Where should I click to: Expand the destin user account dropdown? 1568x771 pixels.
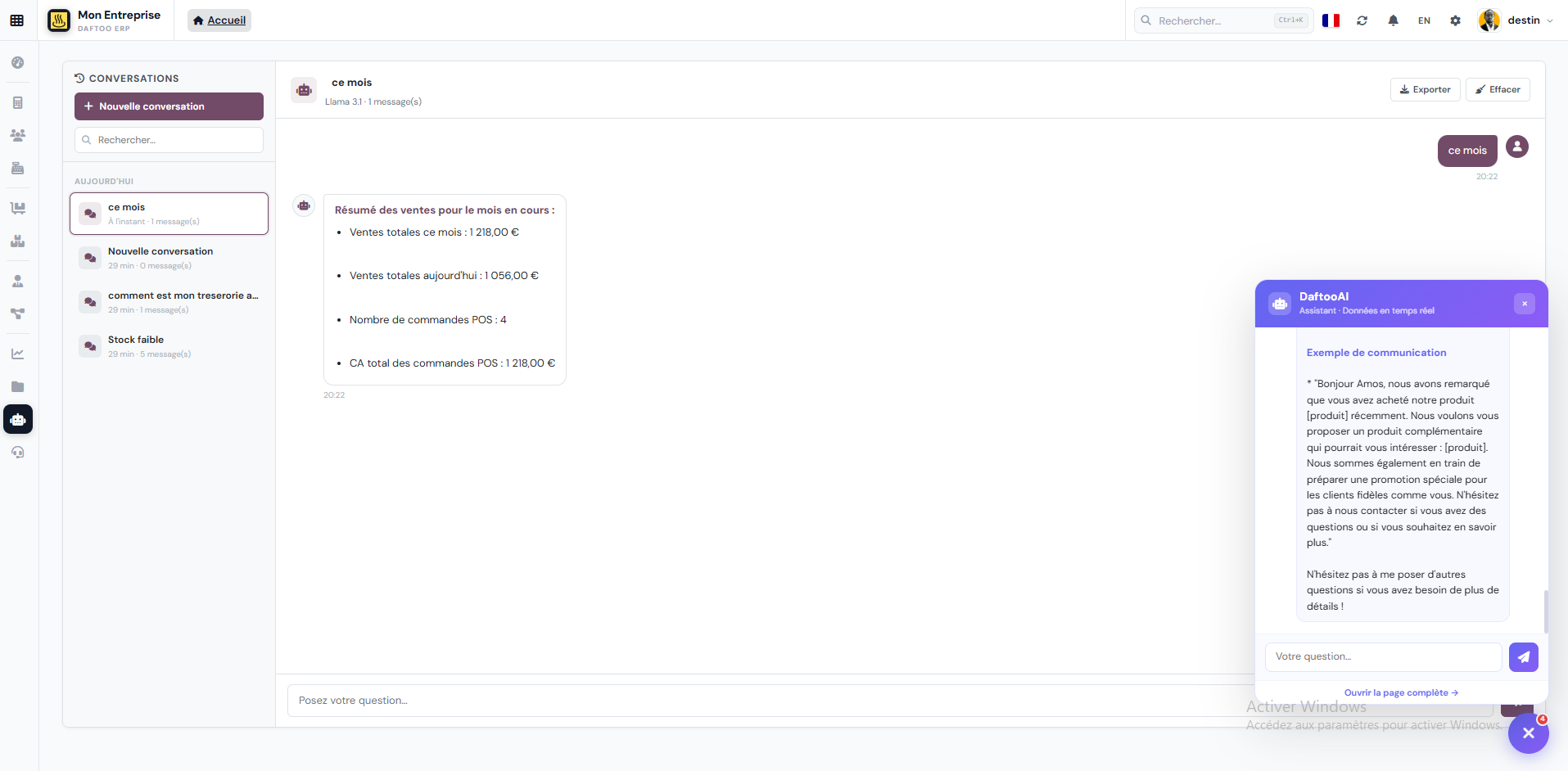(1516, 20)
